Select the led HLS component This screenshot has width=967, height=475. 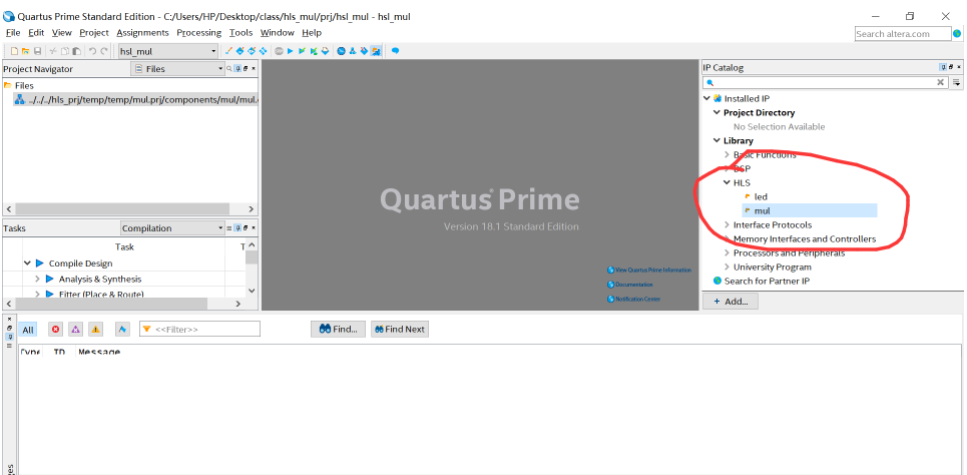pyautogui.click(x=760, y=197)
